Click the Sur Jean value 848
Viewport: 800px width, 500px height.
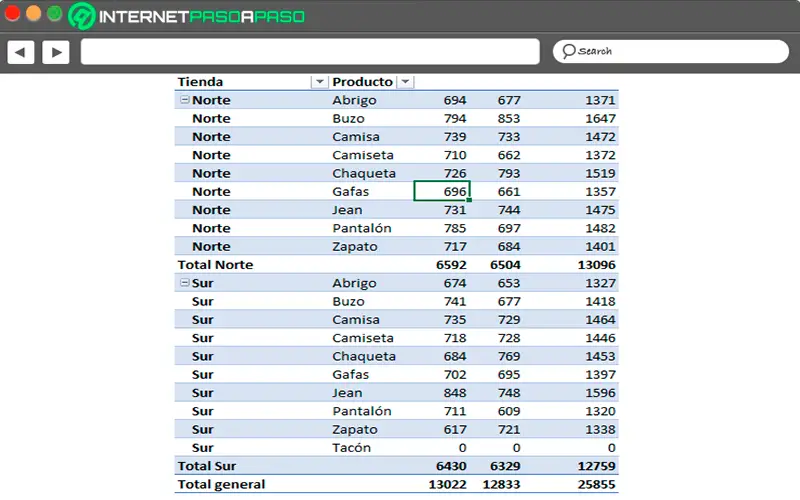tap(455, 393)
